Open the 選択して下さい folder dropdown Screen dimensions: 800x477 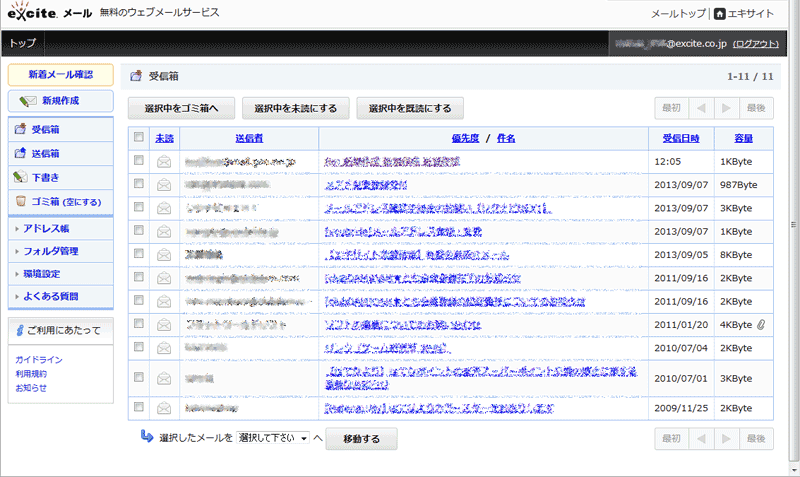[273, 438]
